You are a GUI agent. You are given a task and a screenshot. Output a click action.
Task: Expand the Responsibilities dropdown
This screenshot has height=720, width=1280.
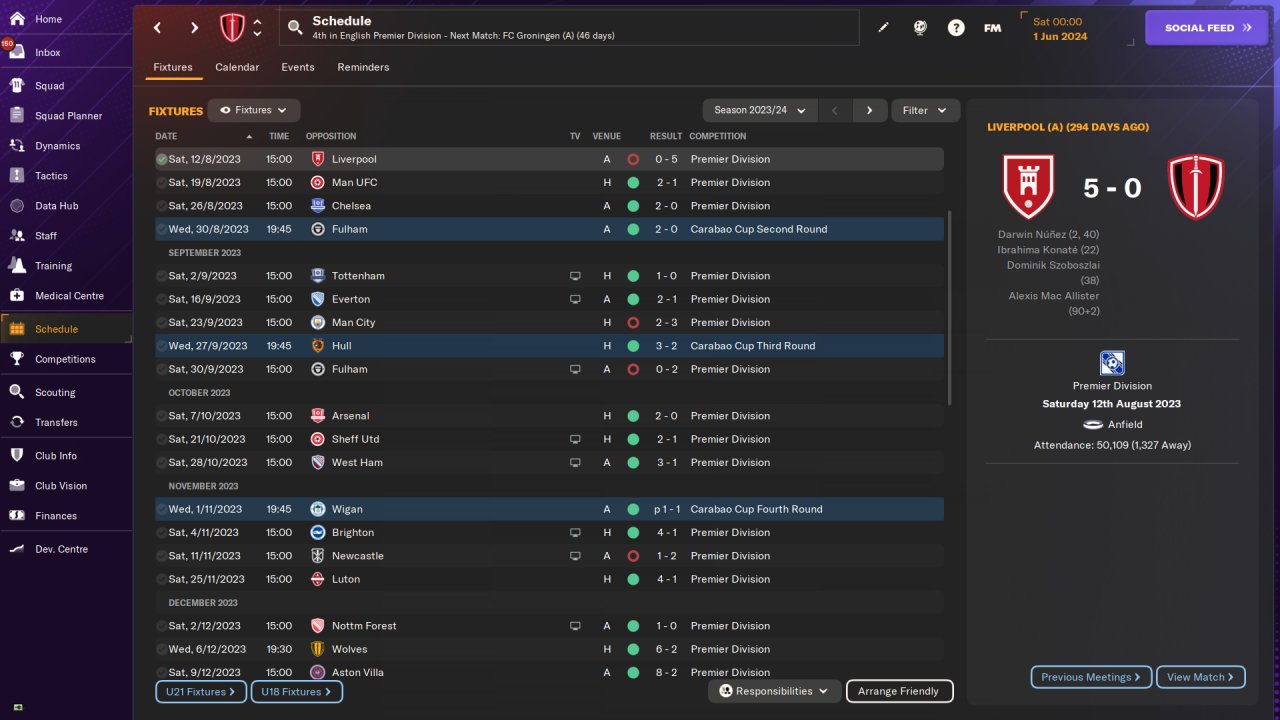click(x=774, y=691)
